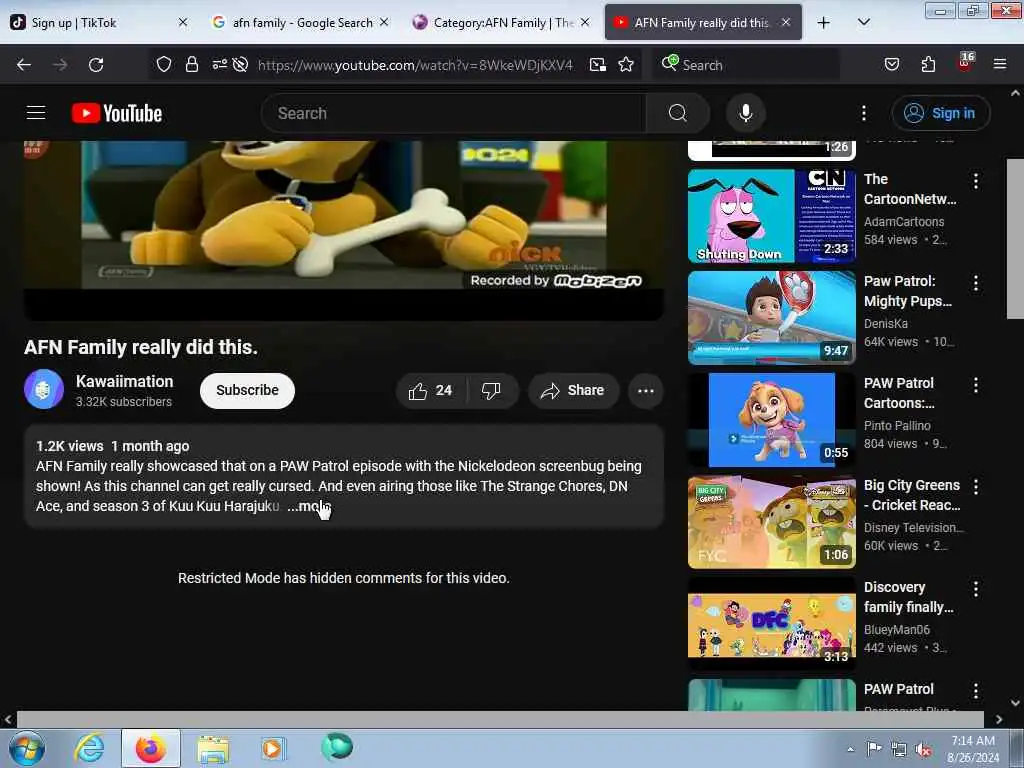This screenshot has width=1024, height=768.
Task: Open a new browser tab
Action: click(824, 23)
